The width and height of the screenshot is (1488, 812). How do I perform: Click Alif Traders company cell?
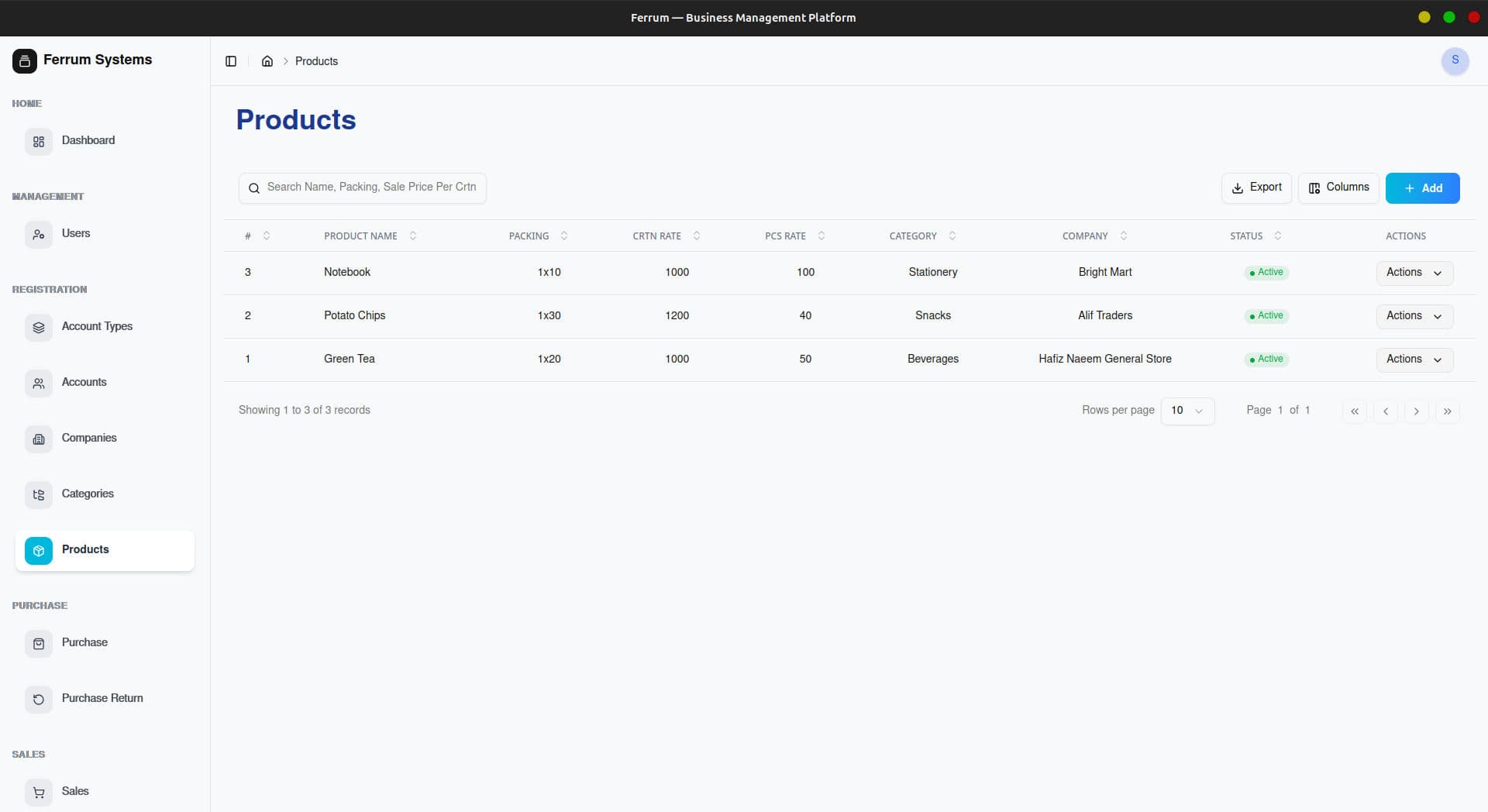coord(1105,315)
